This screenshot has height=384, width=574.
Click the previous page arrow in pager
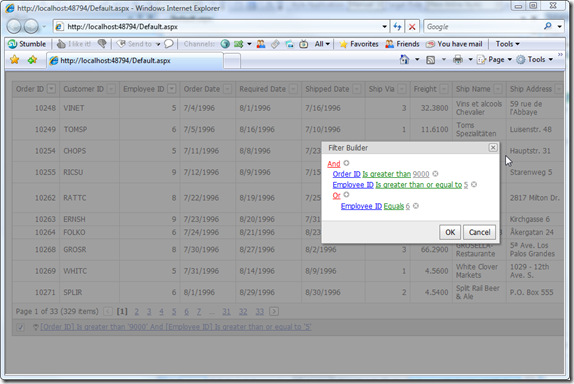(x=108, y=312)
